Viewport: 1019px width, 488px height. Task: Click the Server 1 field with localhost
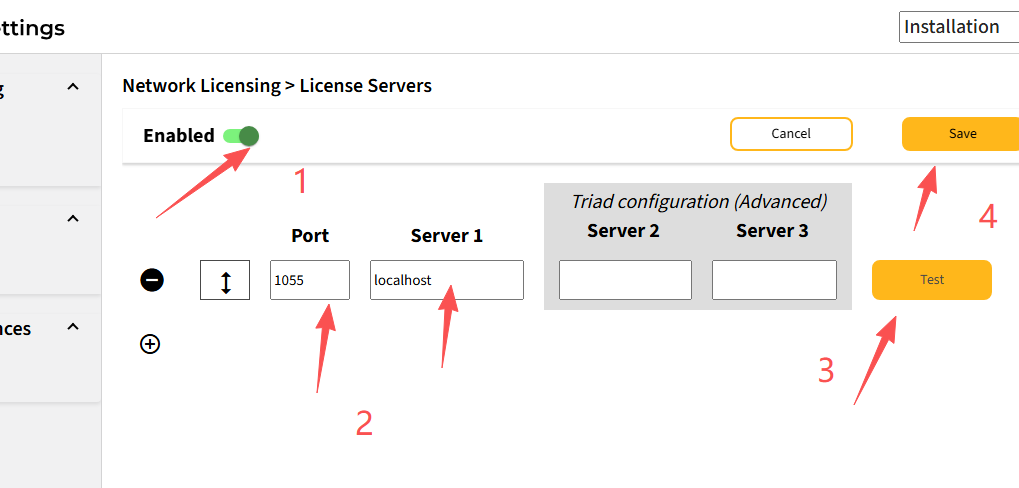[446, 280]
